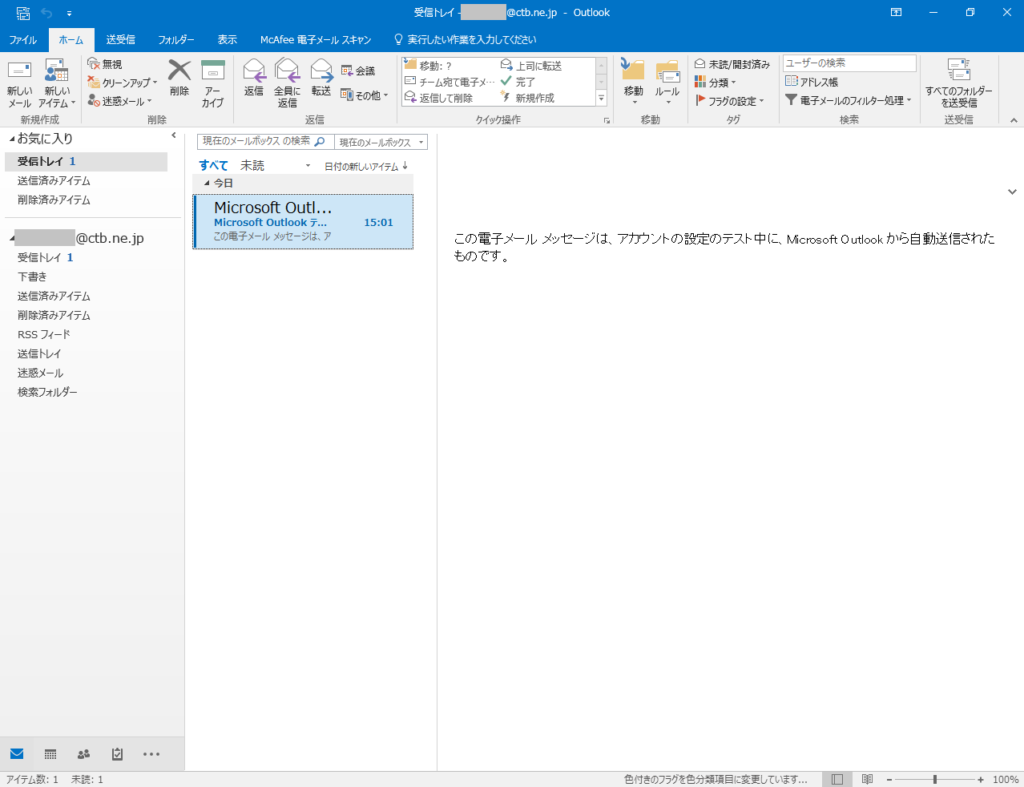Click the zoom out minus button
Image resolution: width=1024 pixels, height=787 pixels.
(889, 779)
